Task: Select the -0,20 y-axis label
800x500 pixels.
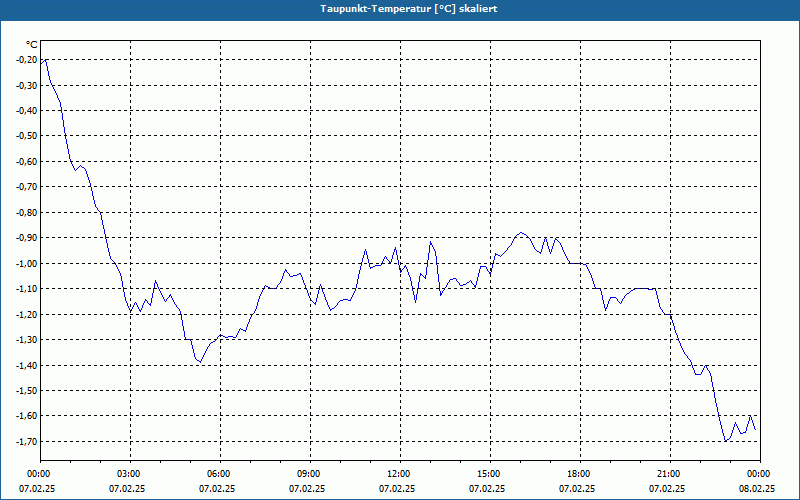Action: 28,60
